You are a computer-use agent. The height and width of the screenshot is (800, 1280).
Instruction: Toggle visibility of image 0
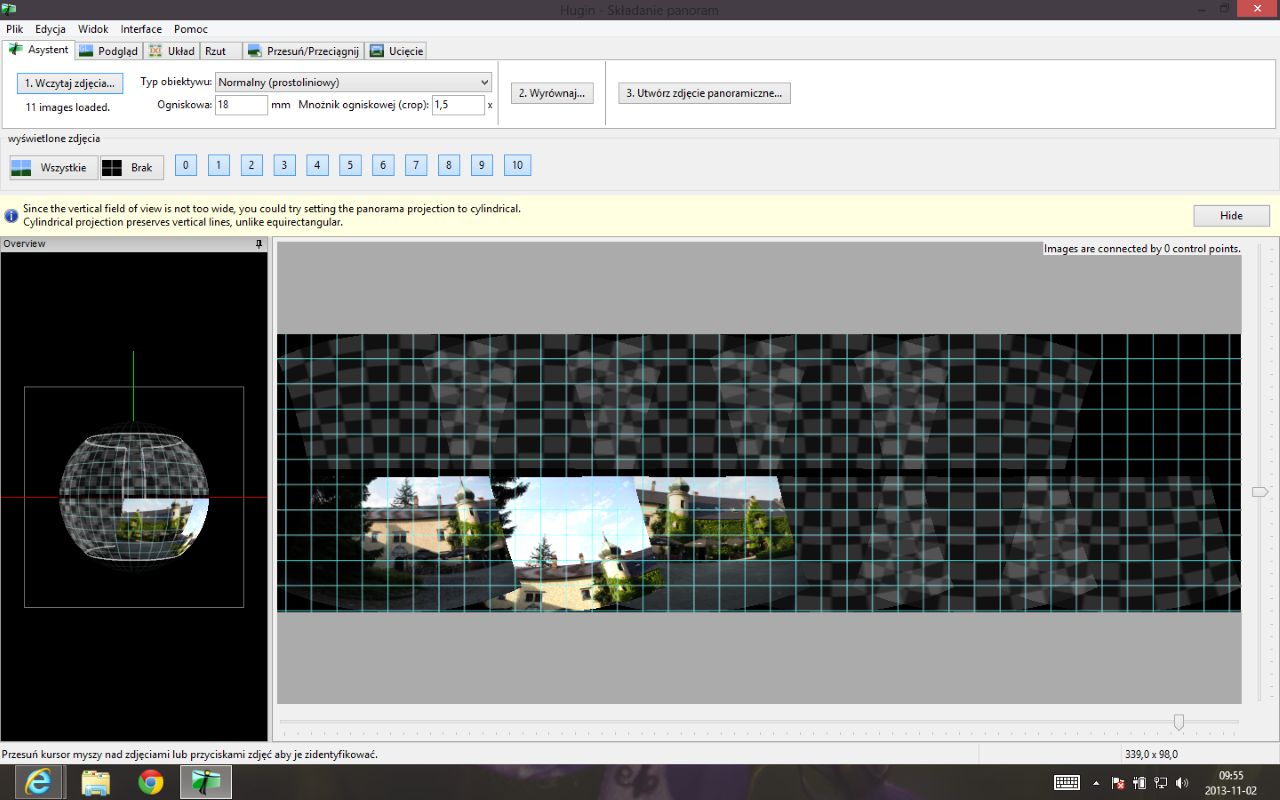(186, 165)
